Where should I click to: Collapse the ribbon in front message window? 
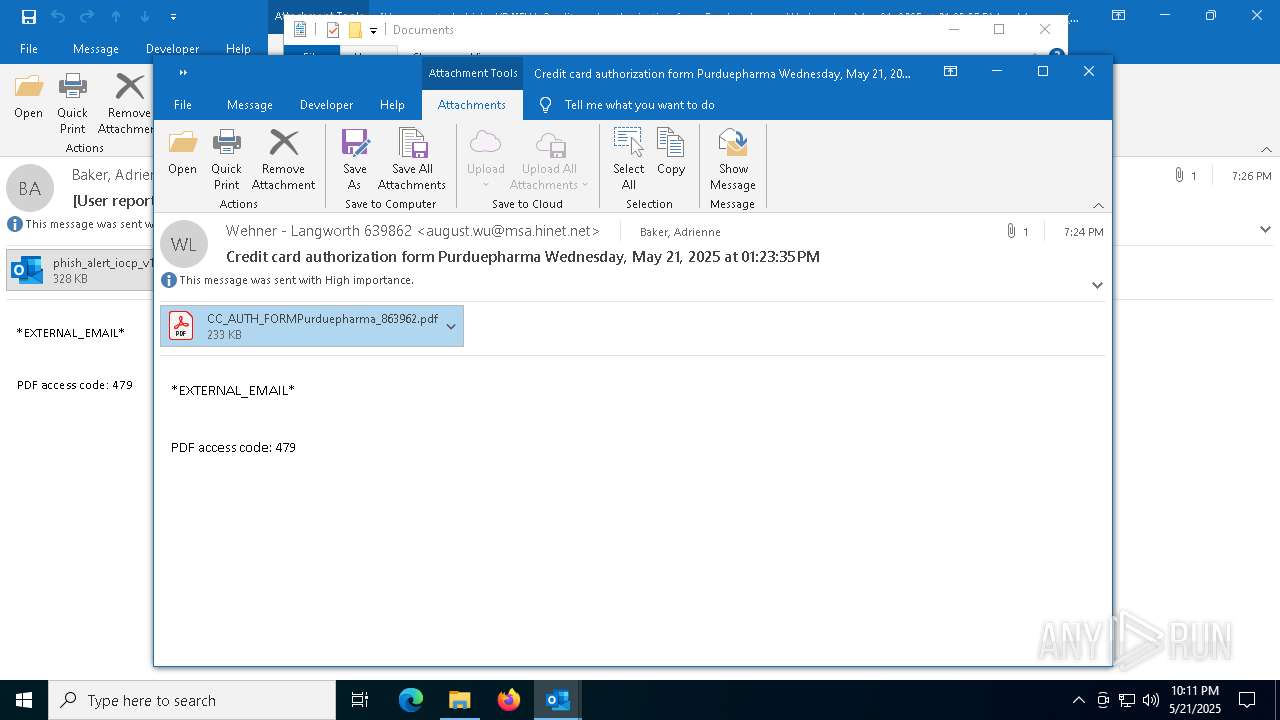[1098, 205]
